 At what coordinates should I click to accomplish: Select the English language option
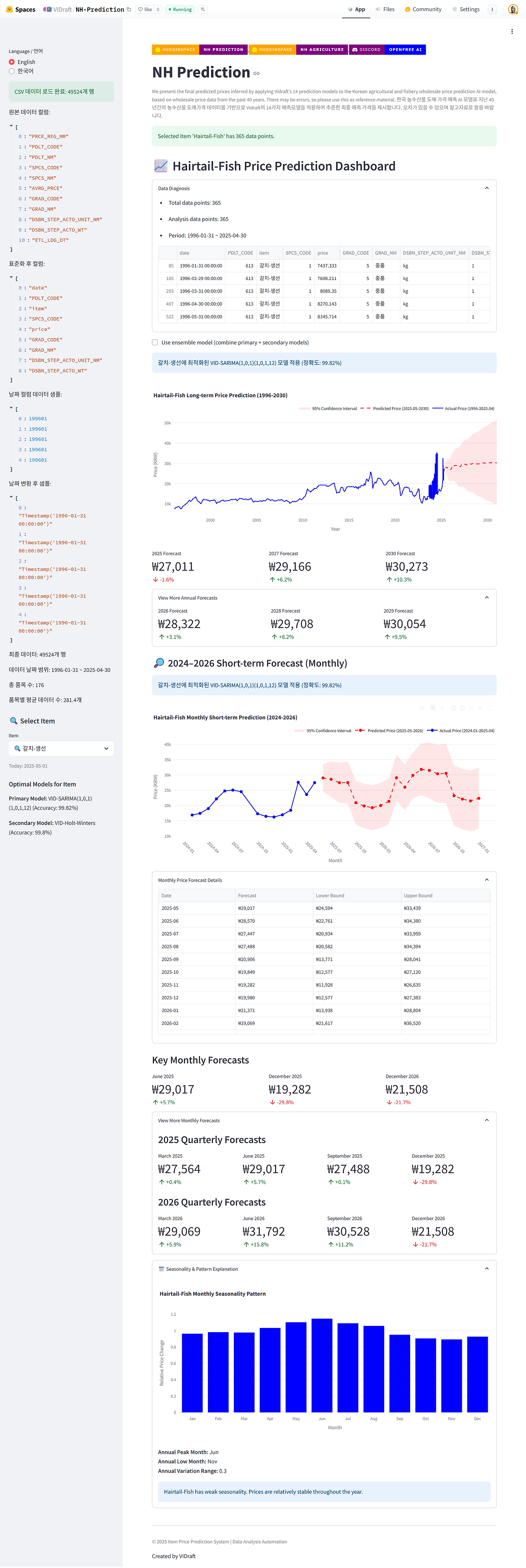(22, 62)
